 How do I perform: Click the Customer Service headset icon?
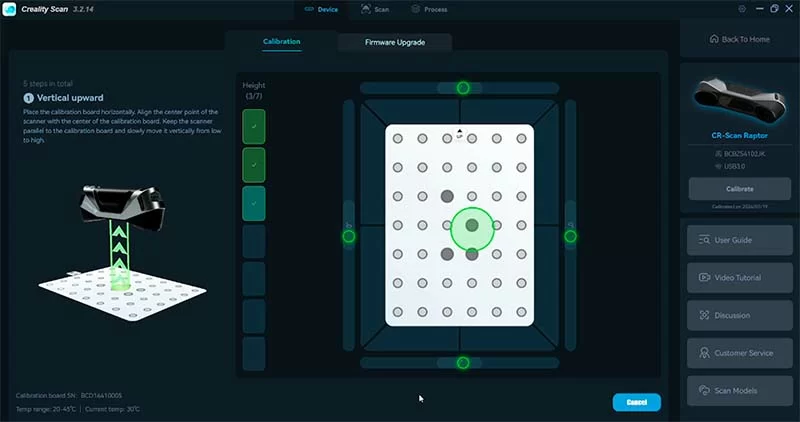pos(704,353)
